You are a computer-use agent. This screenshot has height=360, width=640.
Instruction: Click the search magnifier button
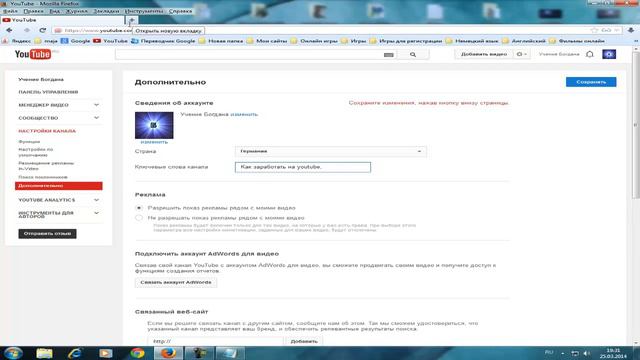coord(413,54)
